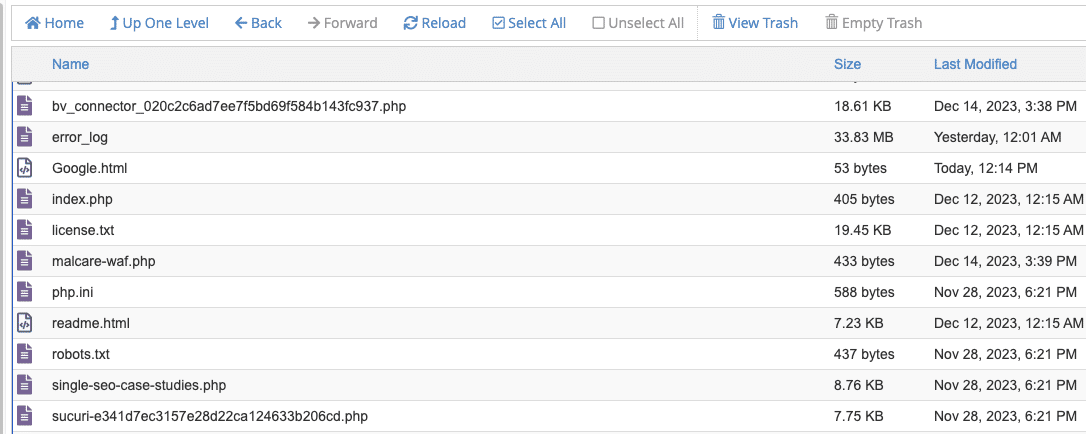Click the Empty Trash button
The height and width of the screenshot is (434, 1086).
click(x=873, y=23)
